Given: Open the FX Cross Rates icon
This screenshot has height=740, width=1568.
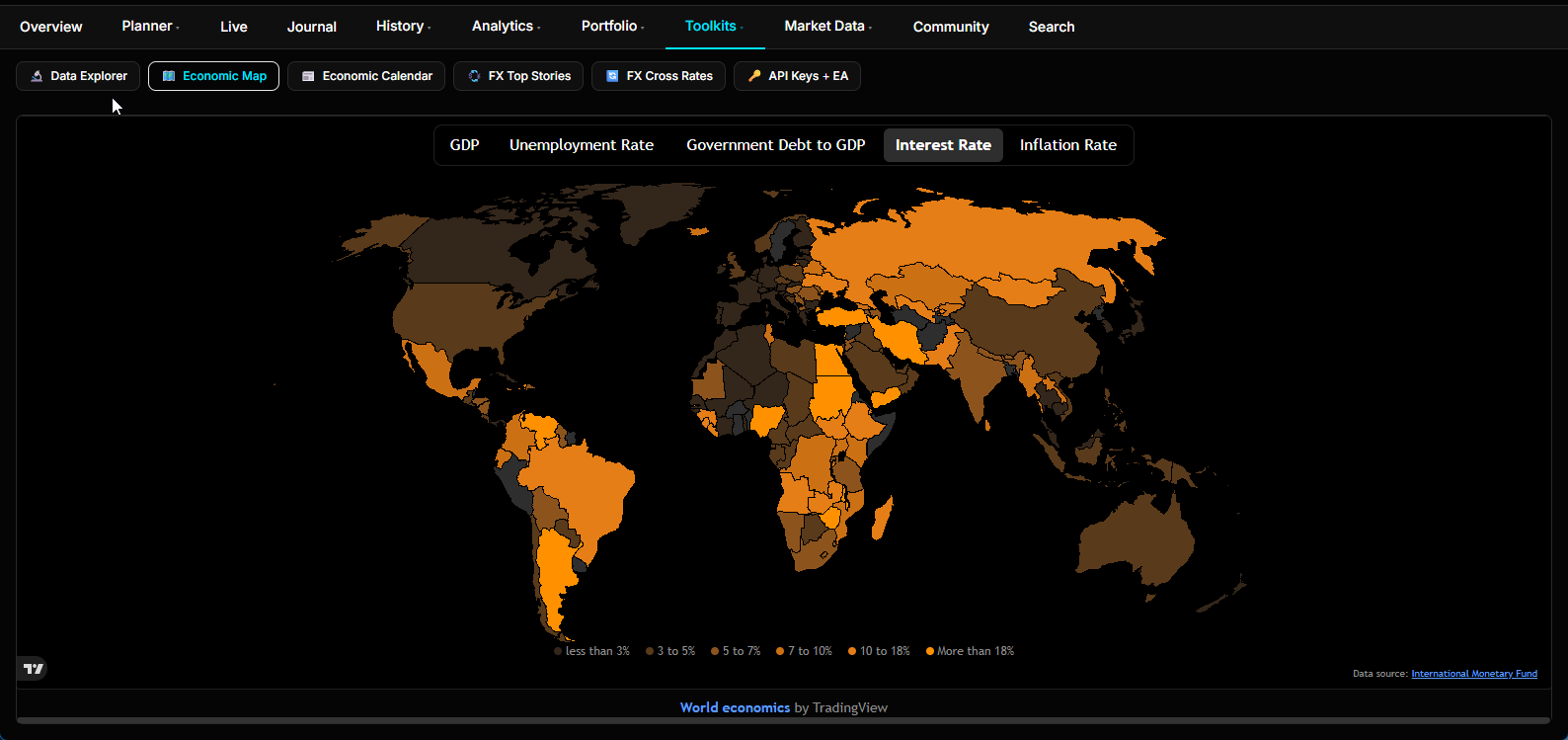Looking at the screenshot, I should [612, 76].
